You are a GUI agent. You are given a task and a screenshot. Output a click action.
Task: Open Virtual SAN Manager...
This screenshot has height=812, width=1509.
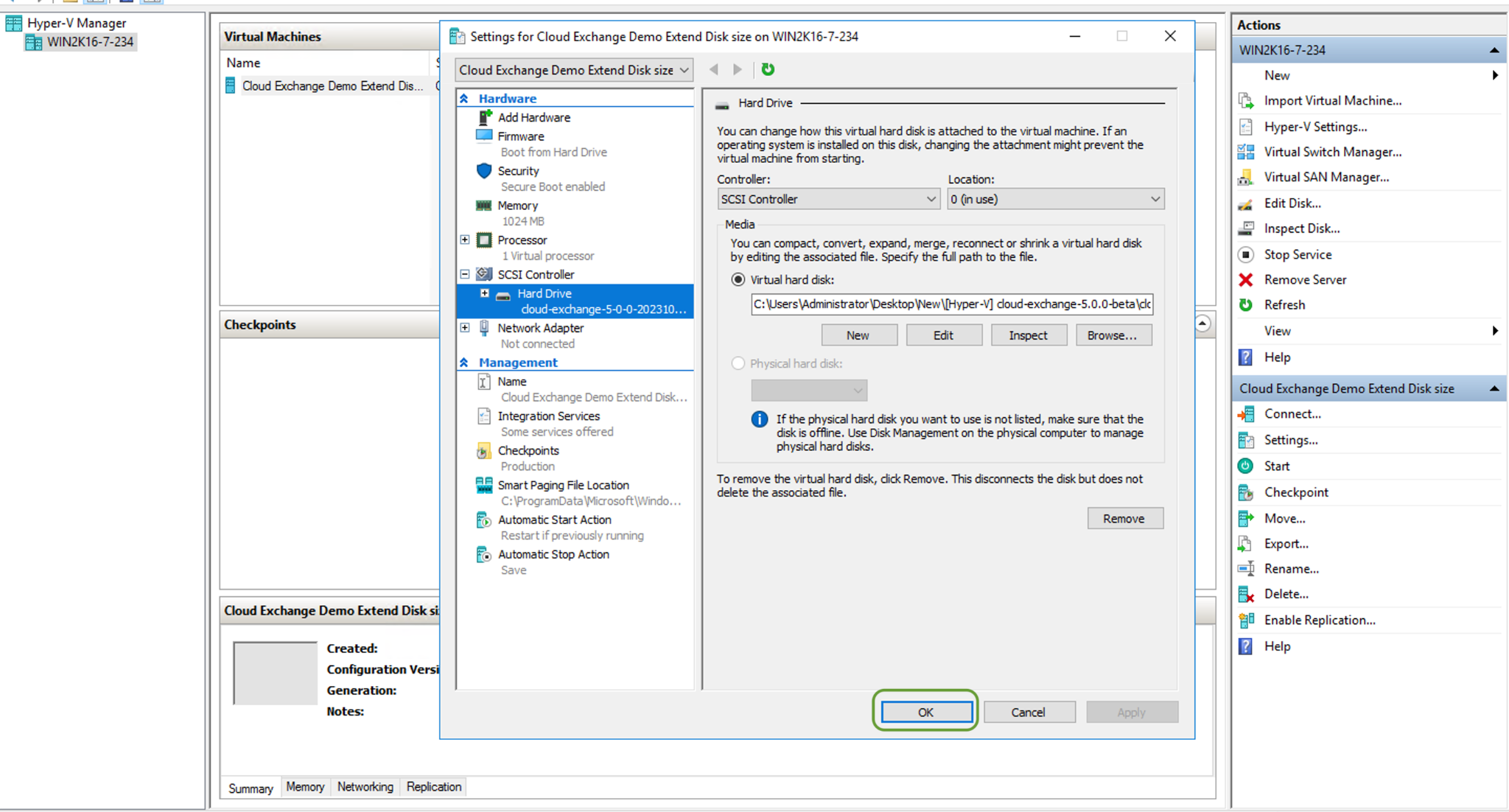1326,177
